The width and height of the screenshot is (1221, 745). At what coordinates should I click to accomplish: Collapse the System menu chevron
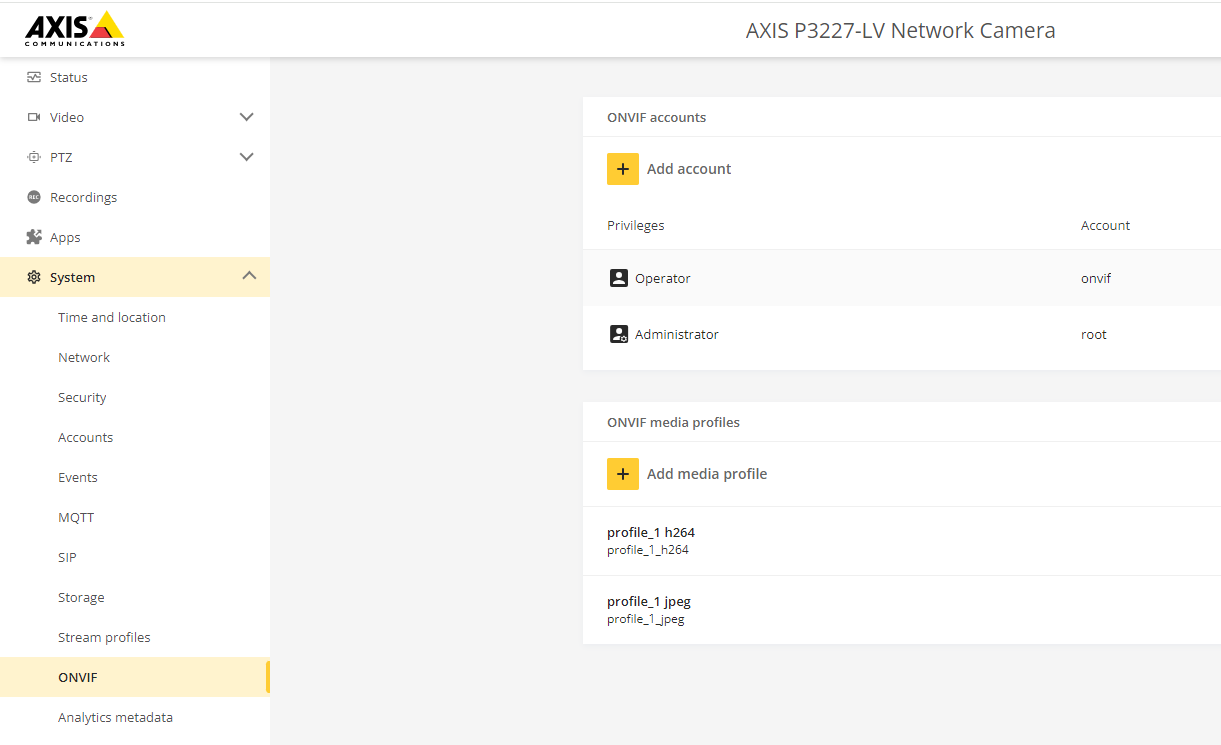point(249,276)
